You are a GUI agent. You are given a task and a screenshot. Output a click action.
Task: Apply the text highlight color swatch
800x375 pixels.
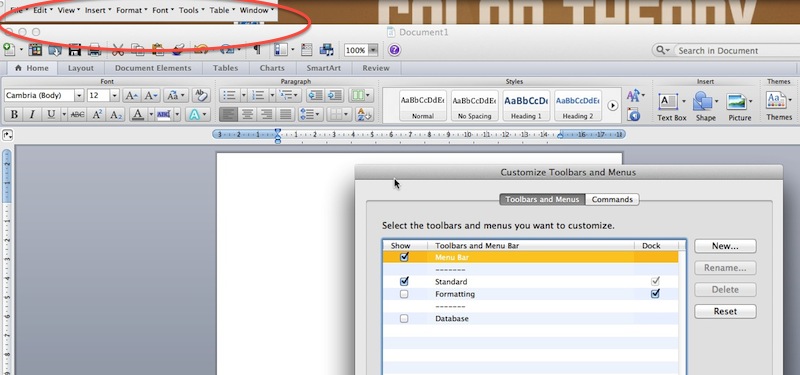click(164, 114)
